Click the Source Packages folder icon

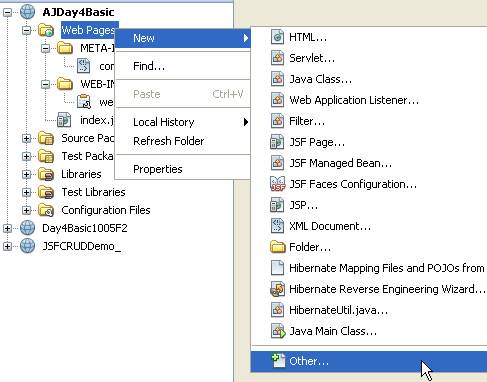(x=46, y=138)
